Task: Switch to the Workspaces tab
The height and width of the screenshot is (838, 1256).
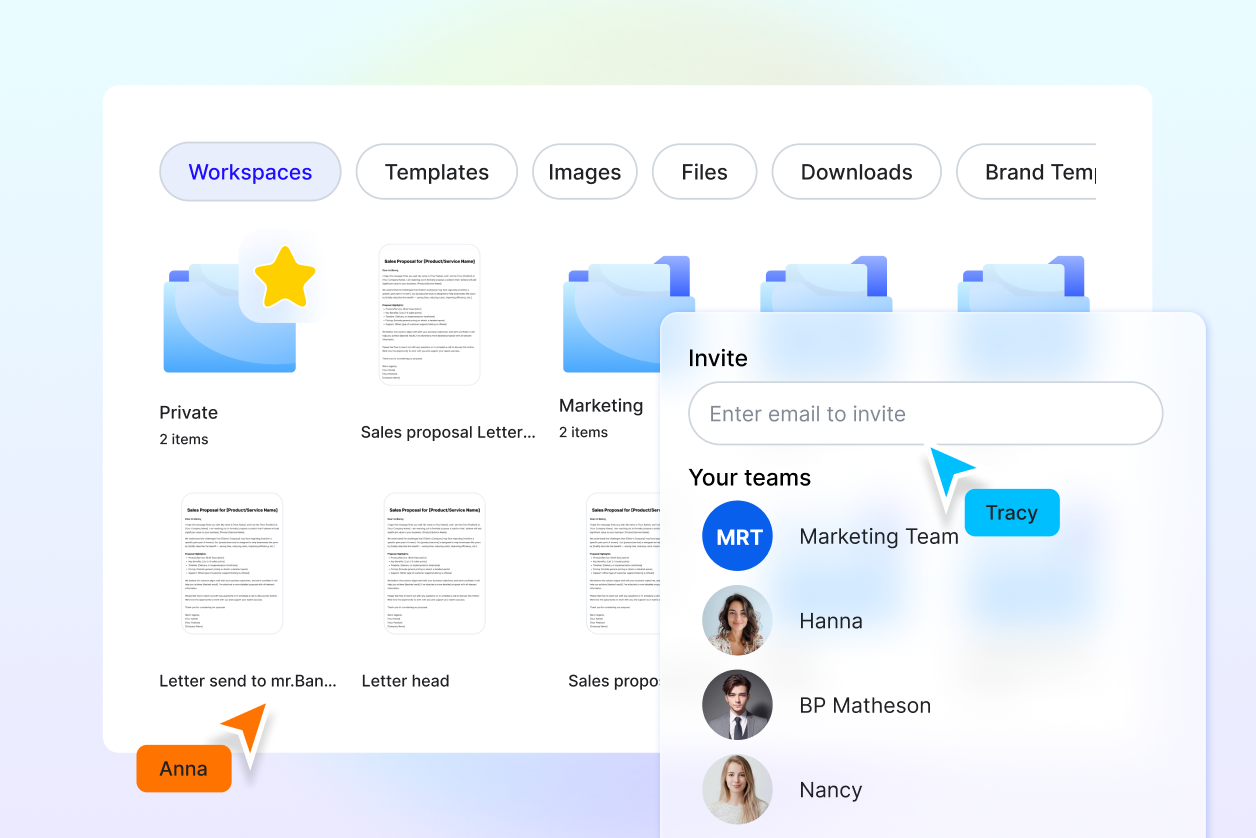Action: 250,172
